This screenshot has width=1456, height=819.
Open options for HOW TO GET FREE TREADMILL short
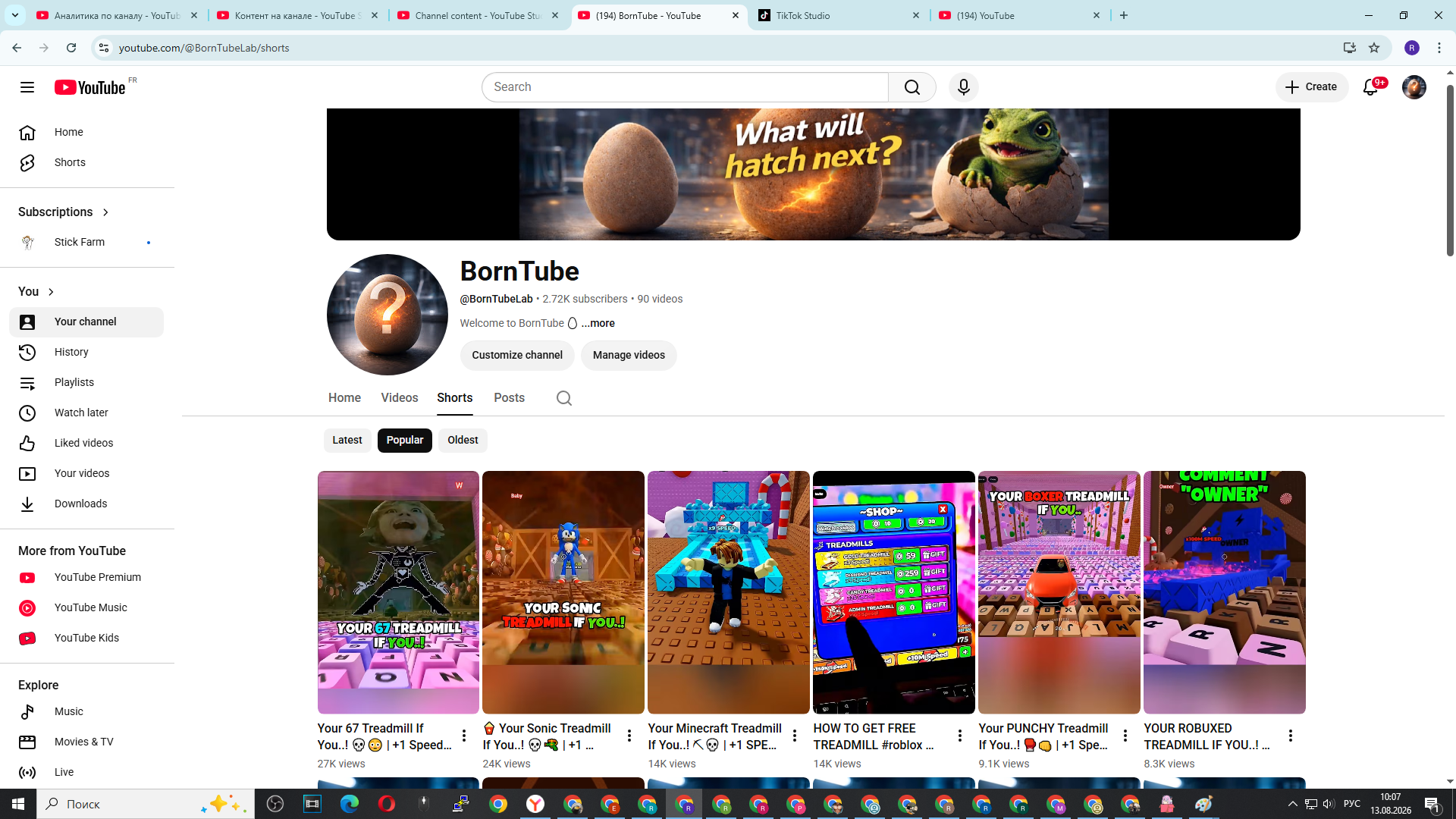pyautogui.click(x=960, y=736)
